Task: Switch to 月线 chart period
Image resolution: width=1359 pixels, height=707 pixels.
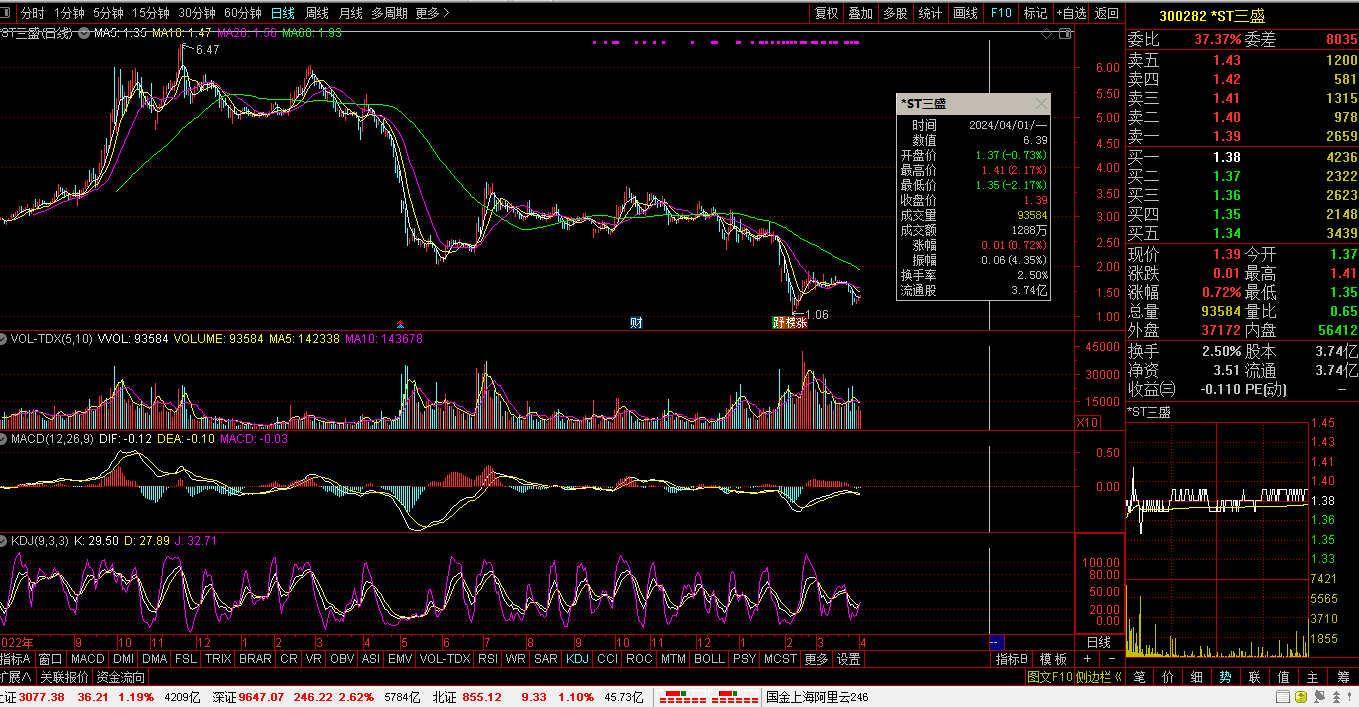Action: click(x=351, y=13)
